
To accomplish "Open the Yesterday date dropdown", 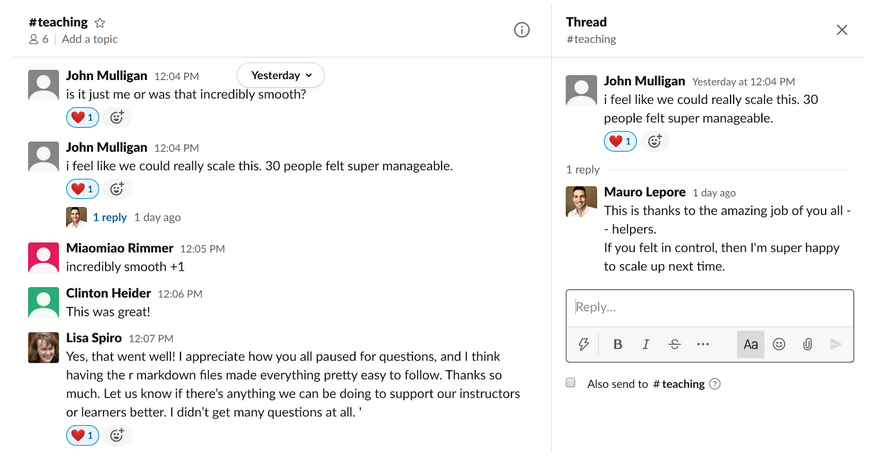I will click(281, 76).
